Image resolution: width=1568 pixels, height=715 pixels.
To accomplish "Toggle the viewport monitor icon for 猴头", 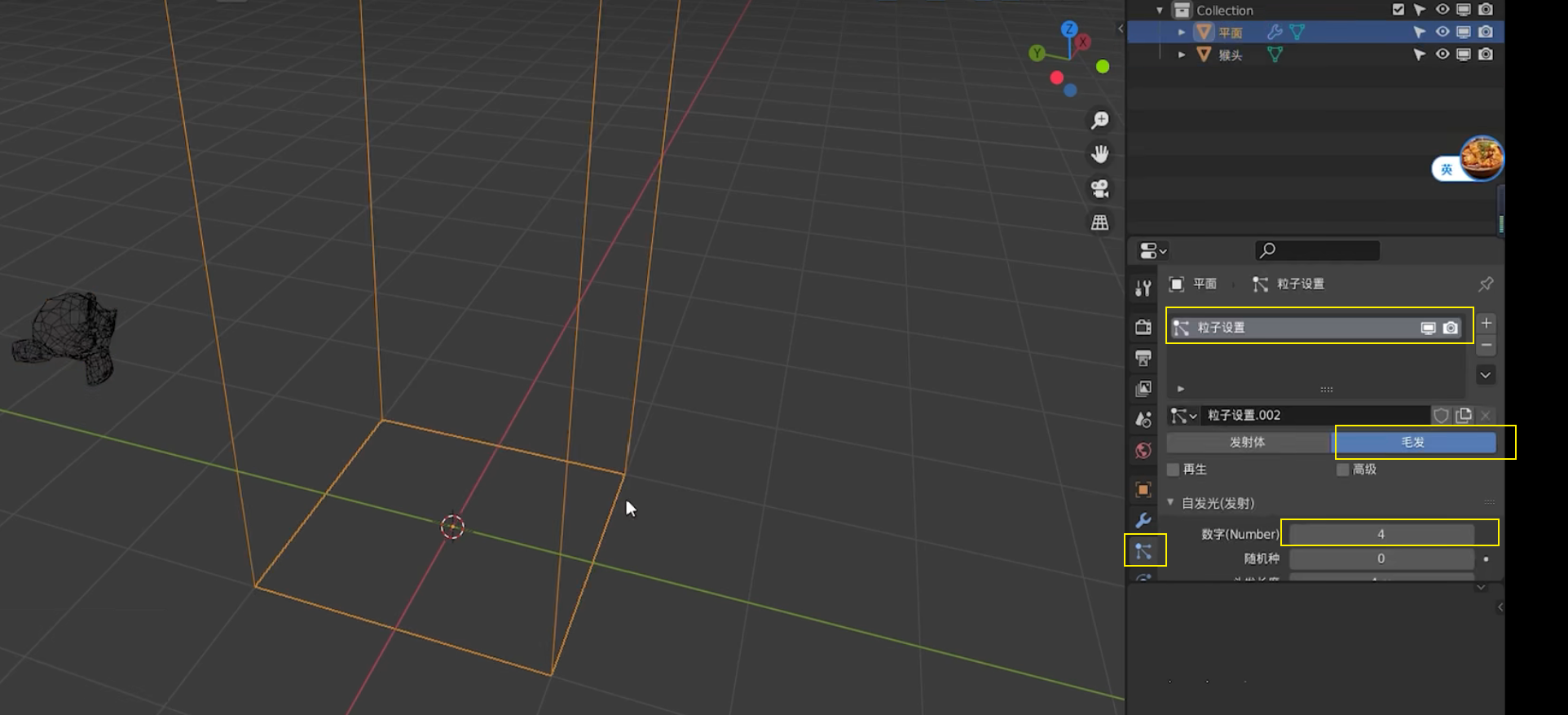I will pos(1464,55).
